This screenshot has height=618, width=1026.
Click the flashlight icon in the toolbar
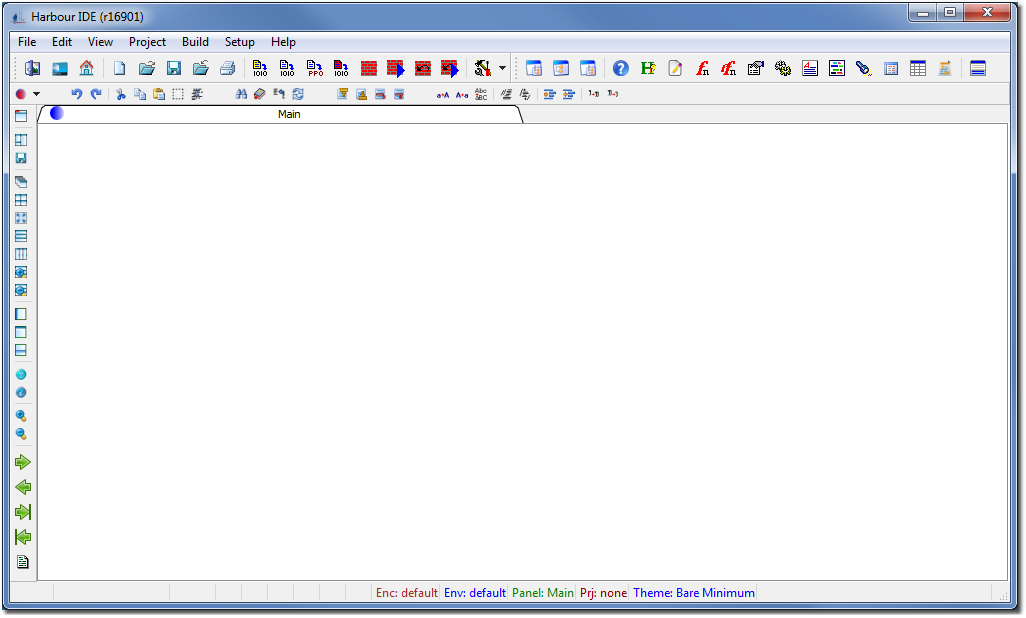863,68
